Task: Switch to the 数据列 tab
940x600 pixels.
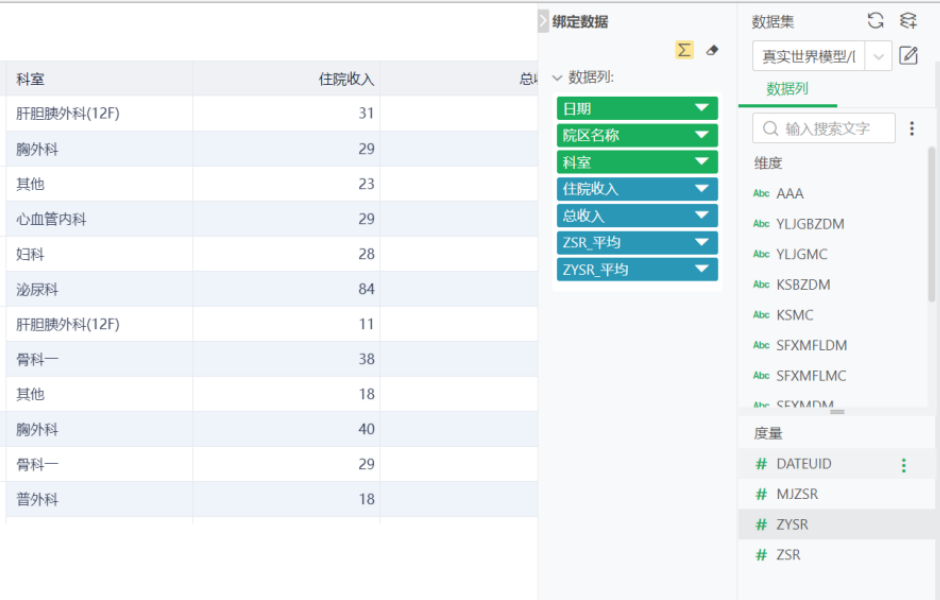Action: pos(787,89)
